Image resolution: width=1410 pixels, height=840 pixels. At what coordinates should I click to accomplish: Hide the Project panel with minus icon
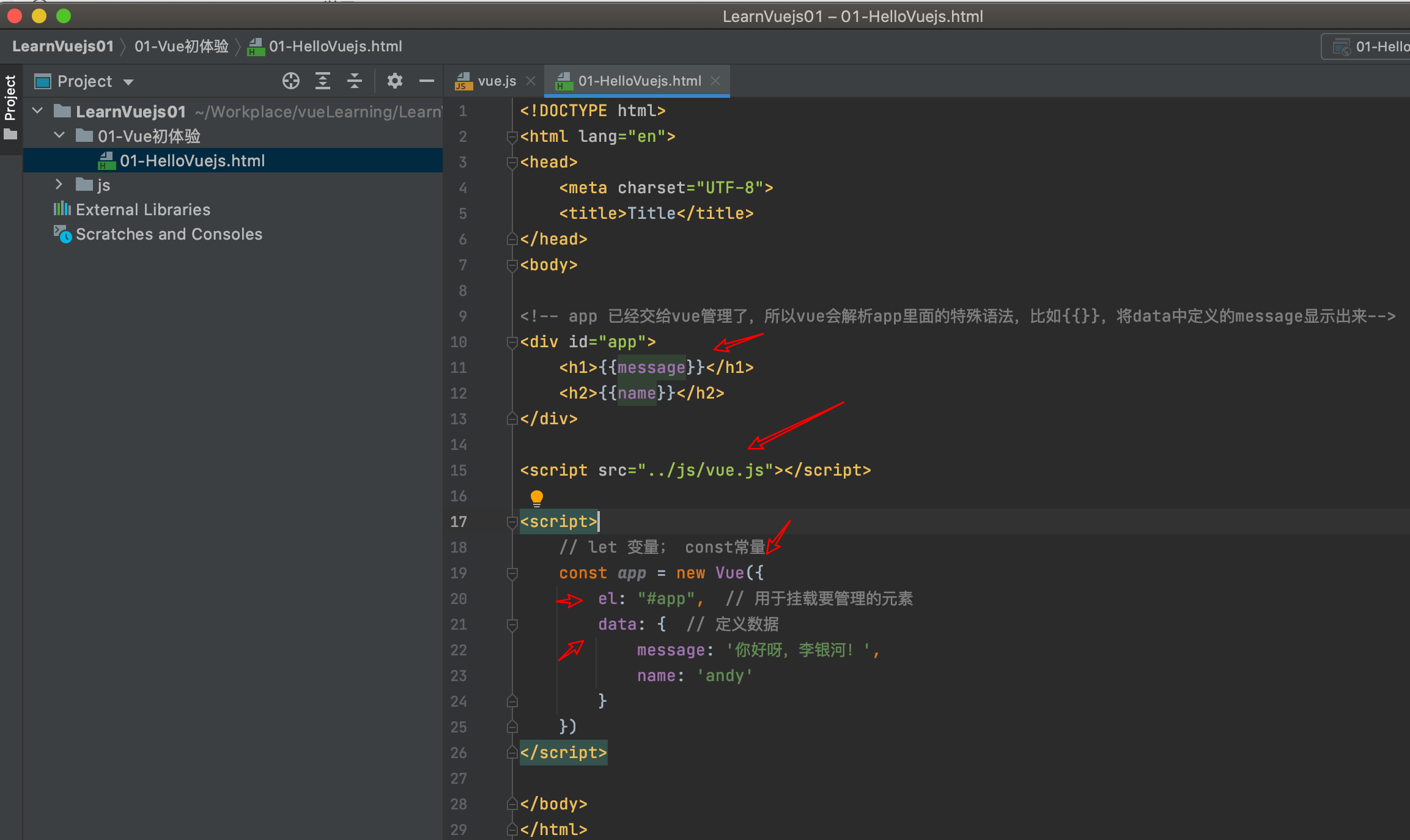pyautogui.click(x=427, y=81)
